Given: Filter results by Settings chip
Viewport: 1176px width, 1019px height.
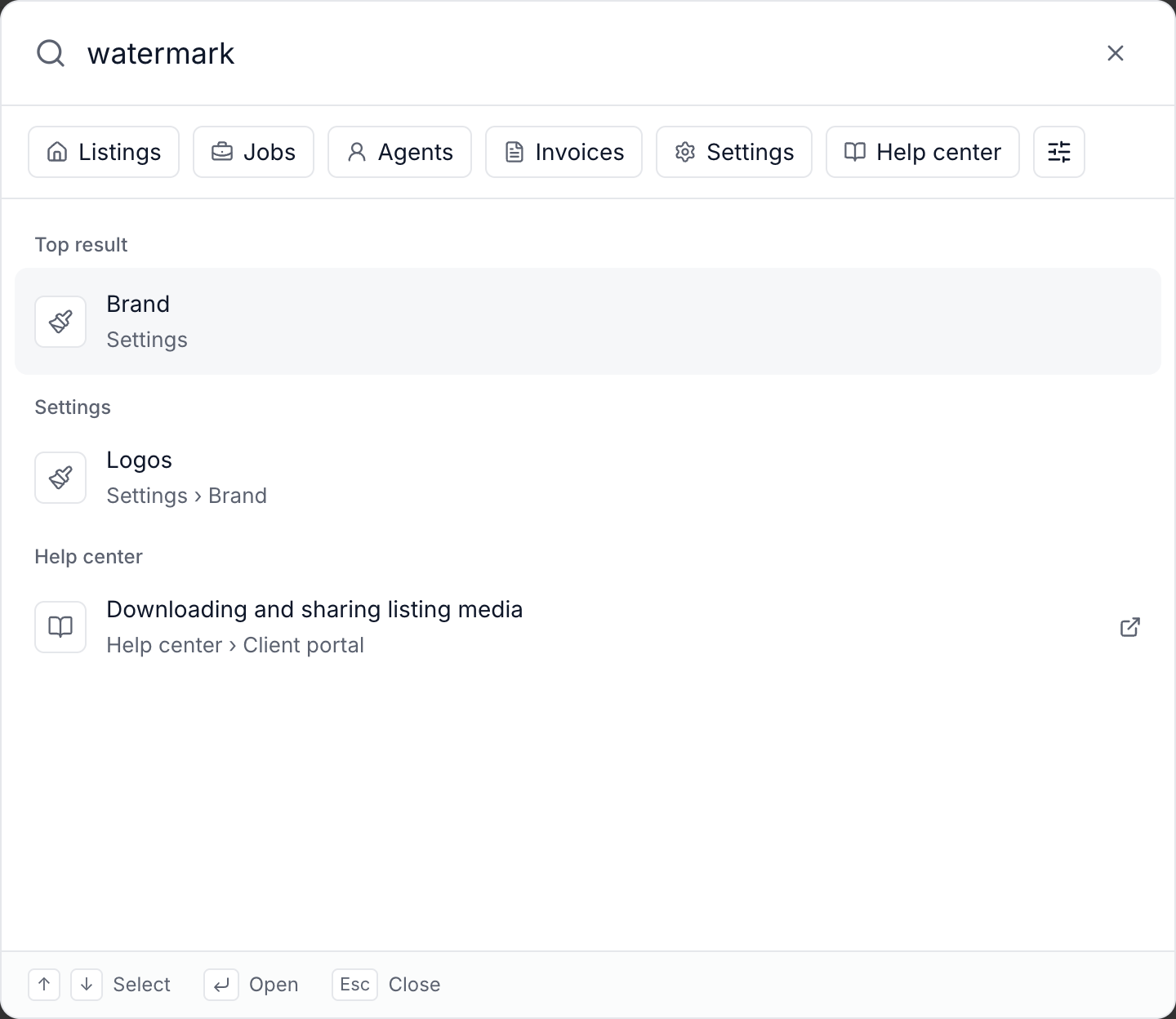Looking at the screenshot, I should [x=734, y=152].
